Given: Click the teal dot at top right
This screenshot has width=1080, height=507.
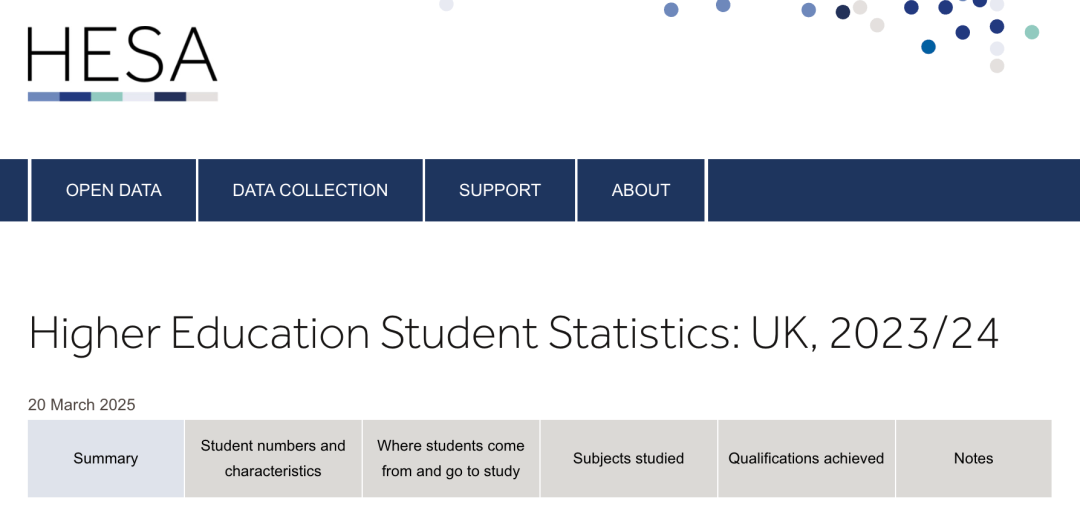Looking at the screenshot, I should point(1032,32).
